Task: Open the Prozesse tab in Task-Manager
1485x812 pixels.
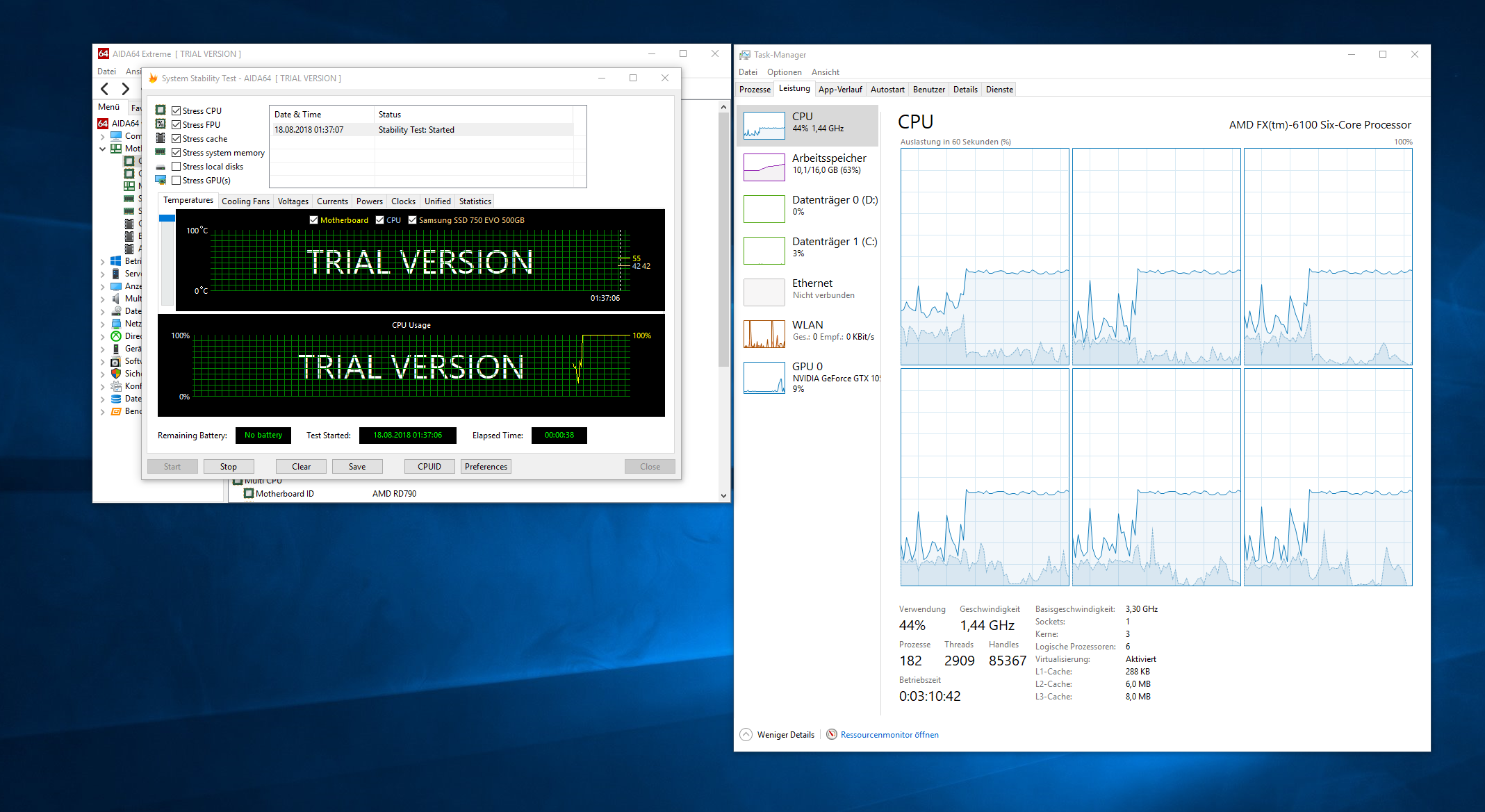Action: pyautogui.click(x=755, y=90)
